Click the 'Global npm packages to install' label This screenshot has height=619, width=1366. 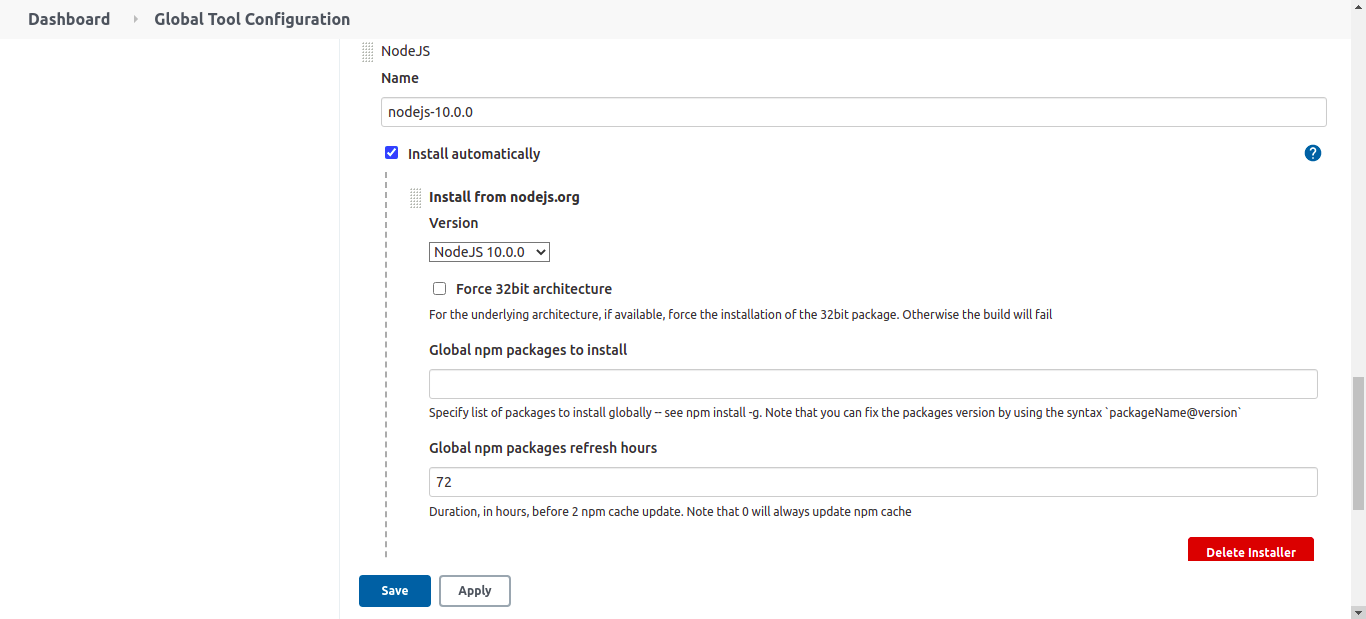[x=528, y=350]
